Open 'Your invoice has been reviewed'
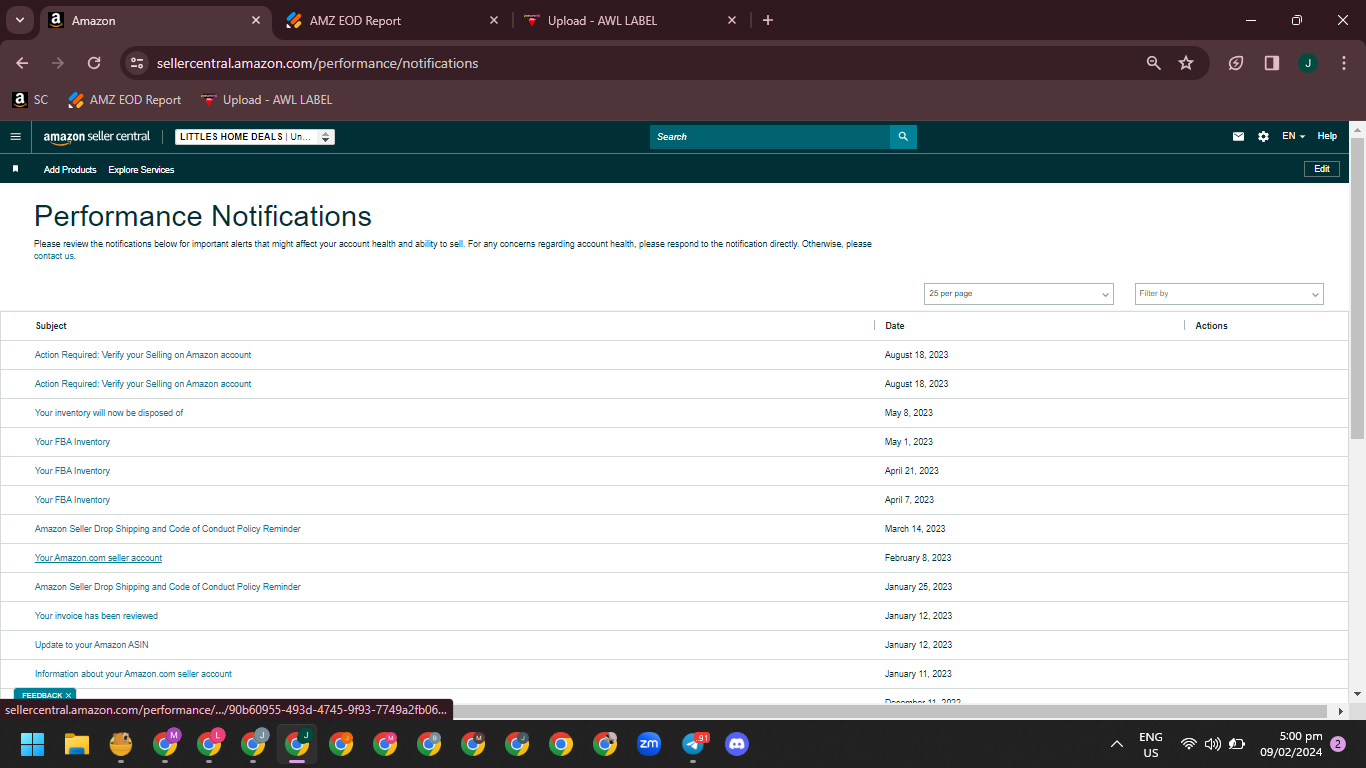 coord(96,616)
